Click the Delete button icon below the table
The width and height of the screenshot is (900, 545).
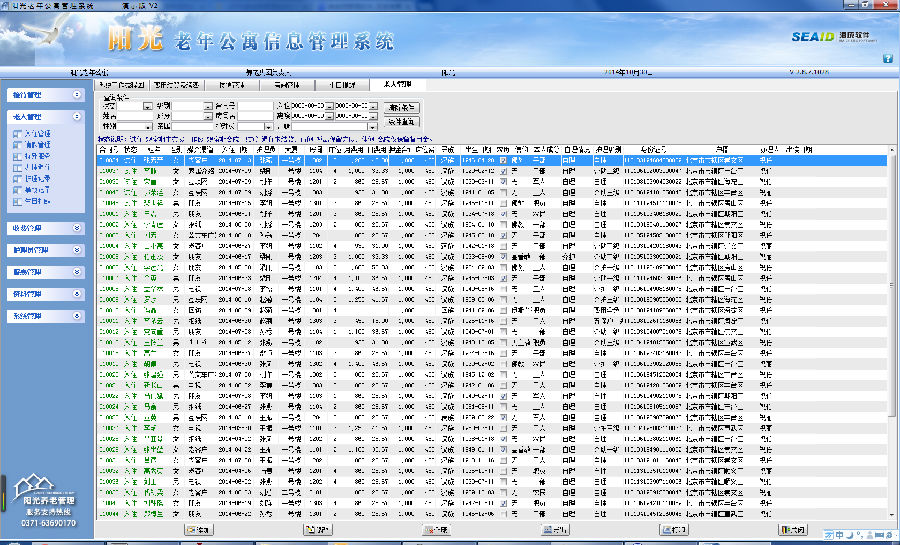430,529
